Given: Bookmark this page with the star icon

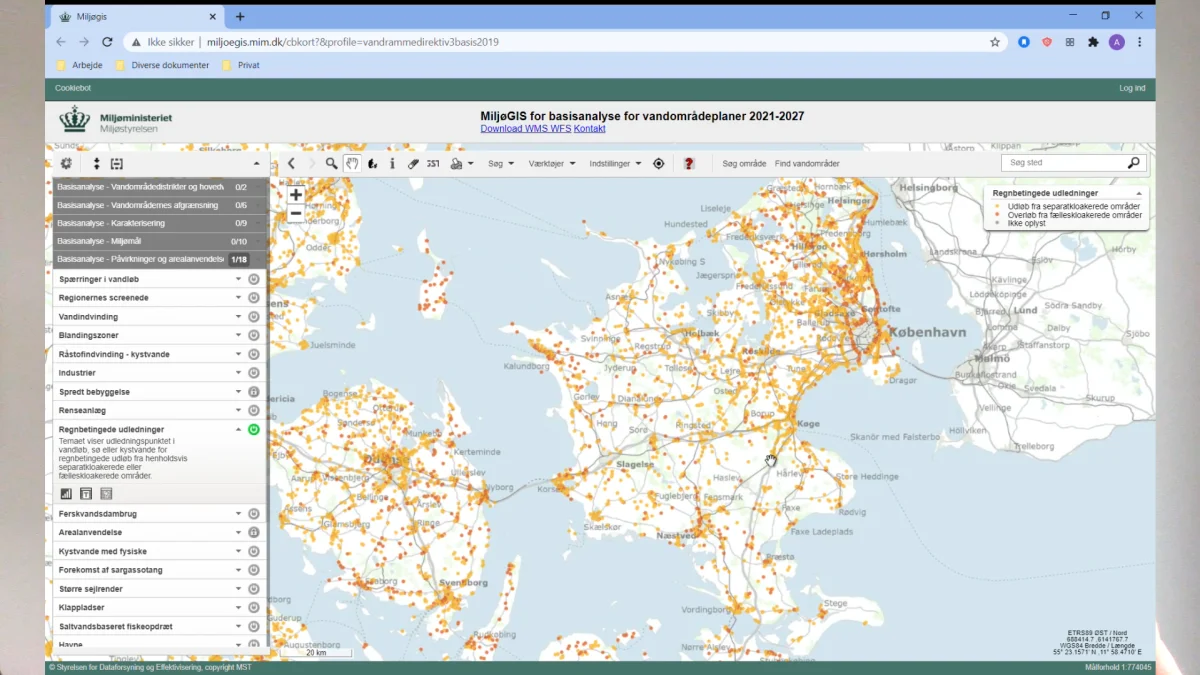Looking at the screenshot, I should click(x=995, y=42).
